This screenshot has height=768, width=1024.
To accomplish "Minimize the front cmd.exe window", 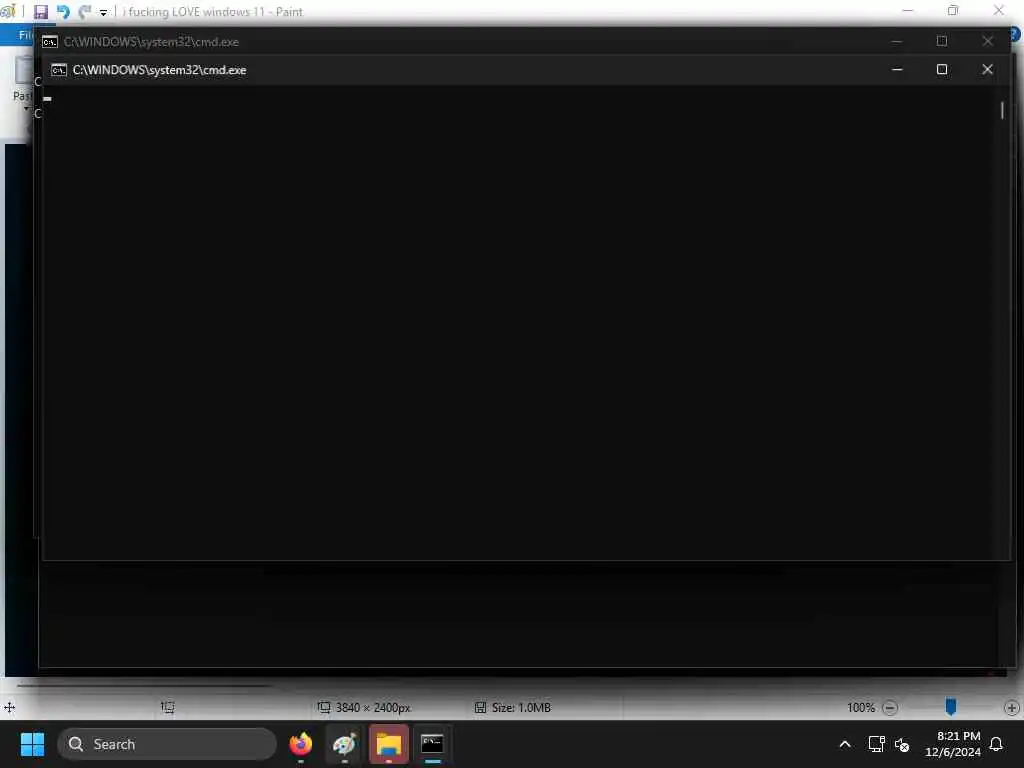I will [x=897, y=69].
